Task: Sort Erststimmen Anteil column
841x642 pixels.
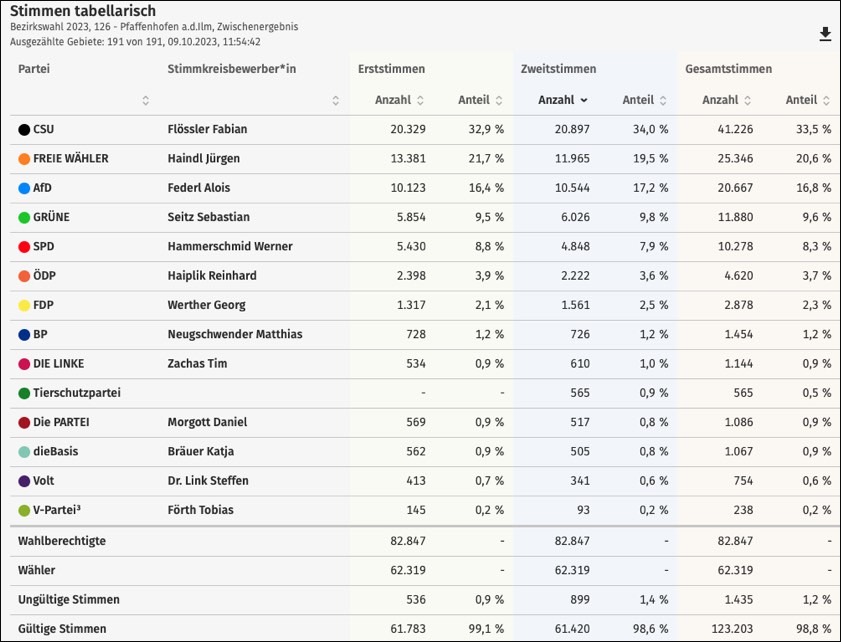Action: click(x=500, y=100)
